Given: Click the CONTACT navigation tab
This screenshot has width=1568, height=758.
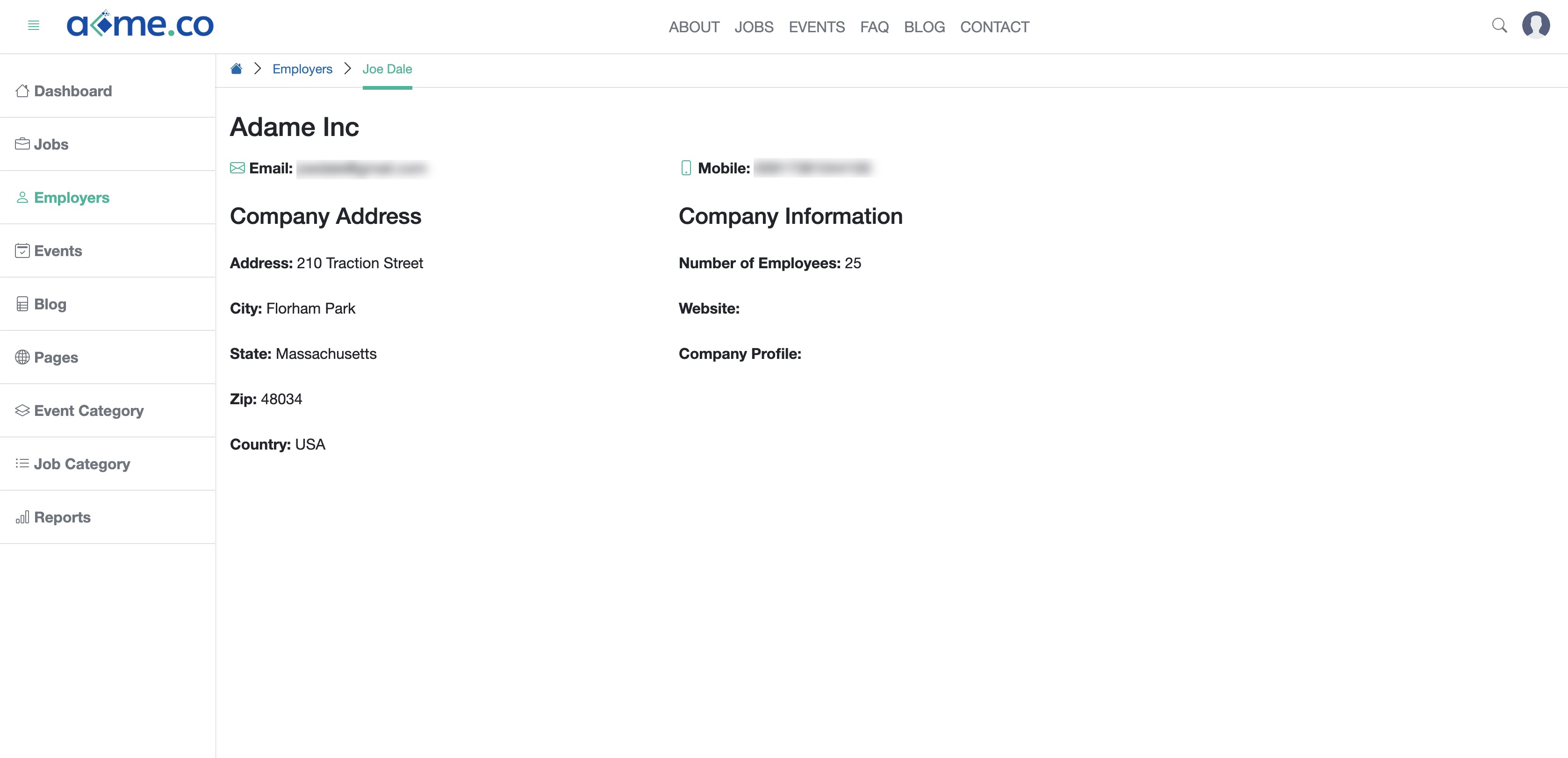Looking at the screenshot, I should pos(995,27).
